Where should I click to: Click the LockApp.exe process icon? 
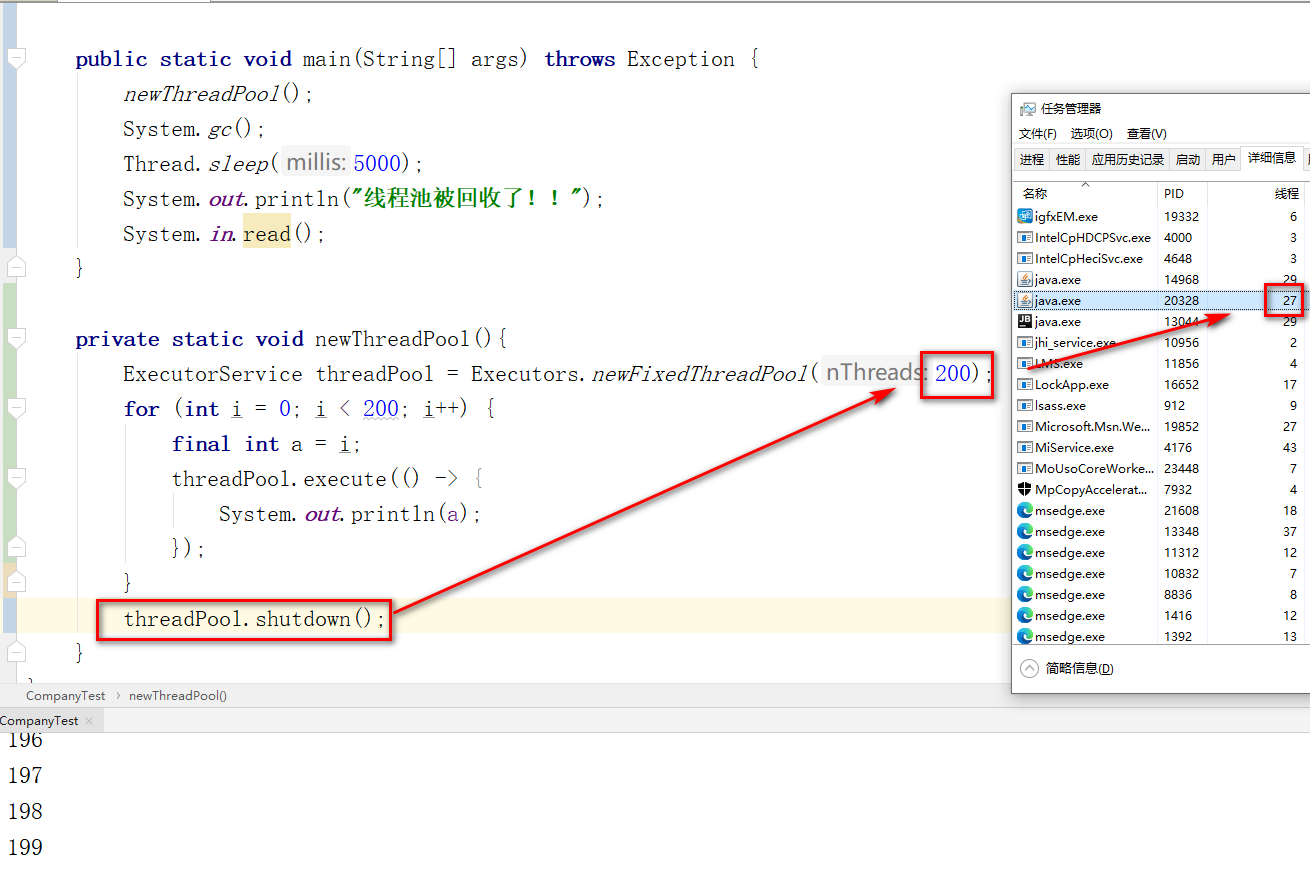1024,384
